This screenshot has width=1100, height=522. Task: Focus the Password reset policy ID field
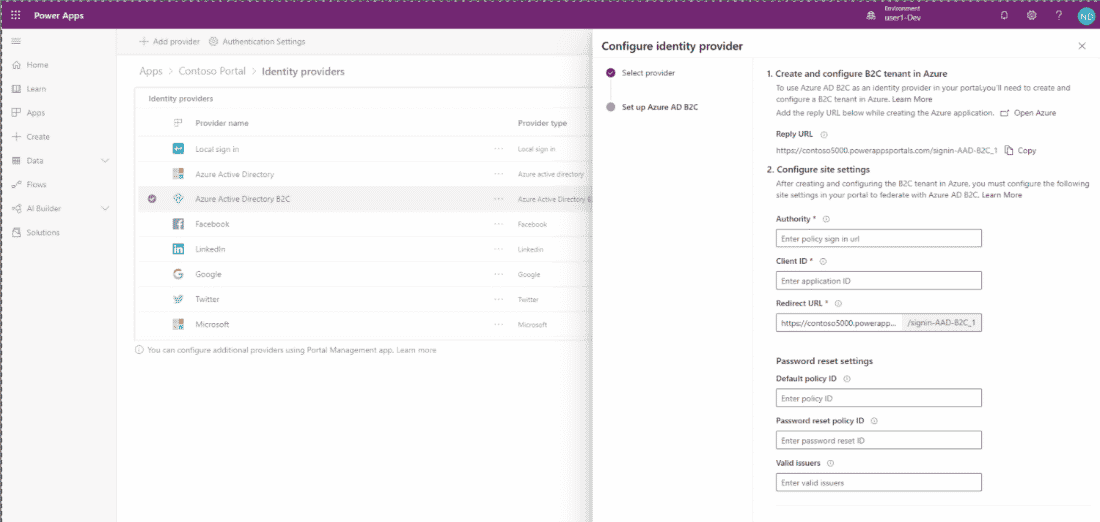[x=878, y=441]
